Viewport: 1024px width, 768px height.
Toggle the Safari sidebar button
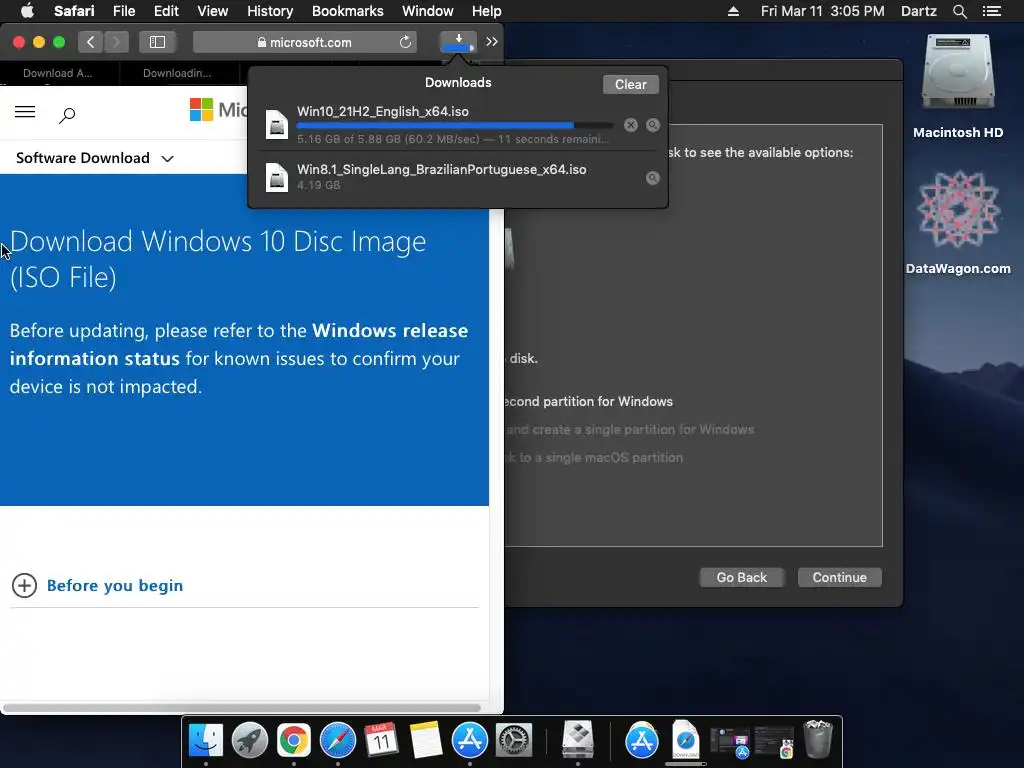(x=157, y=42)
